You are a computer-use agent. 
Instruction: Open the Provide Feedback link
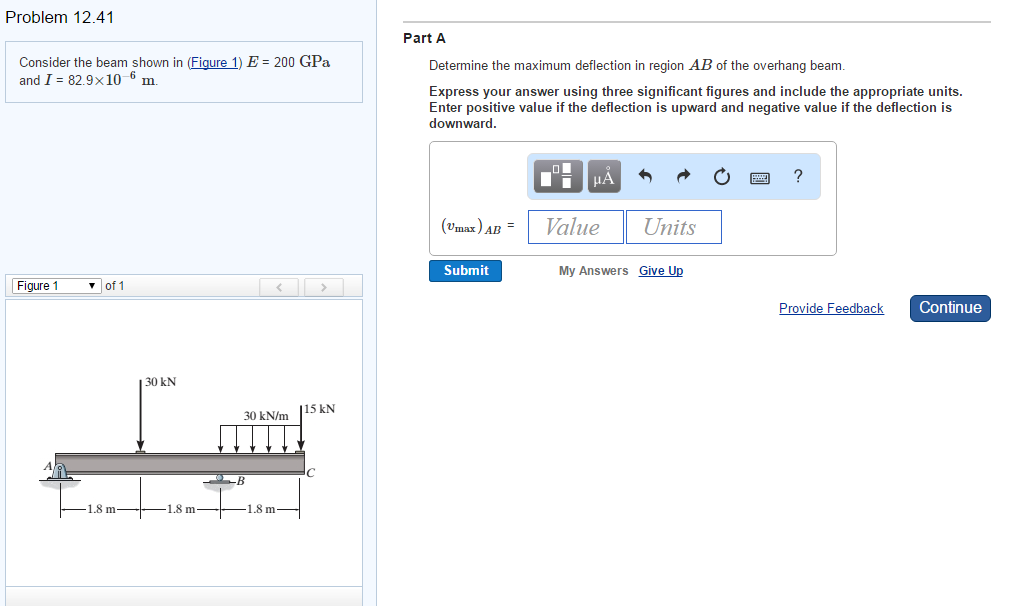tap(831, 308)
